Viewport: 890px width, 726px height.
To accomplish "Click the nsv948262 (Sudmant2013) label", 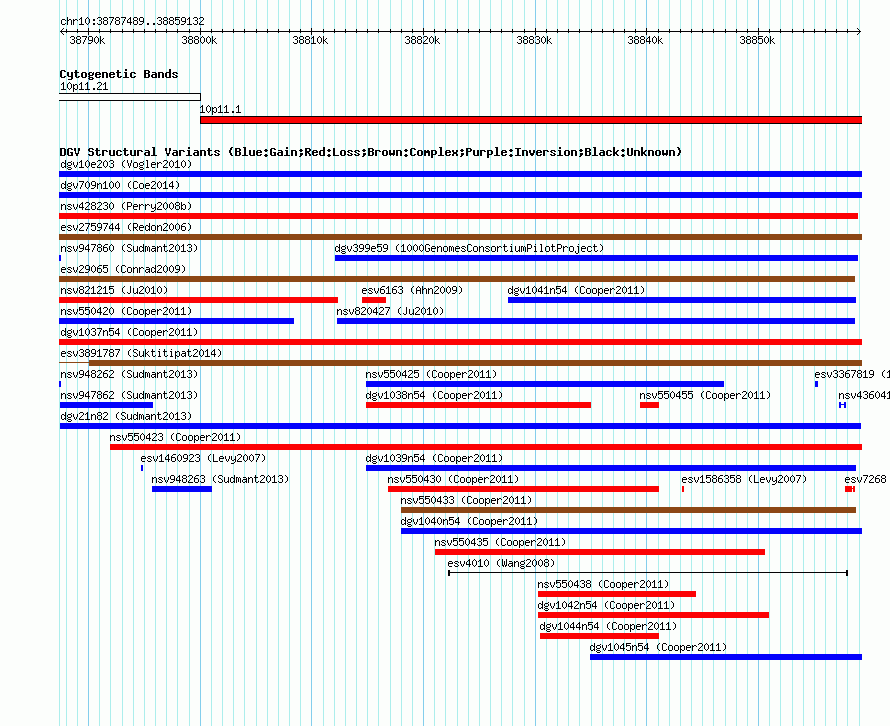I will (129, 374).
